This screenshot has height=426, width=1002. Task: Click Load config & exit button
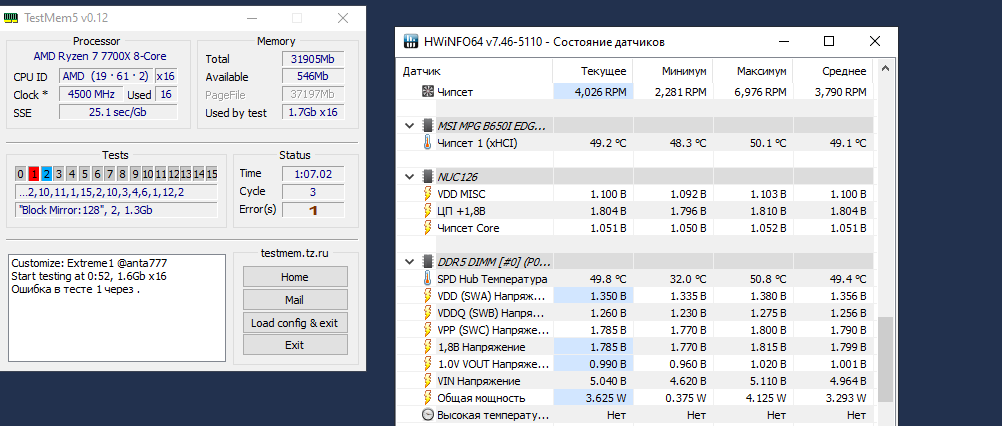[295, 323]
